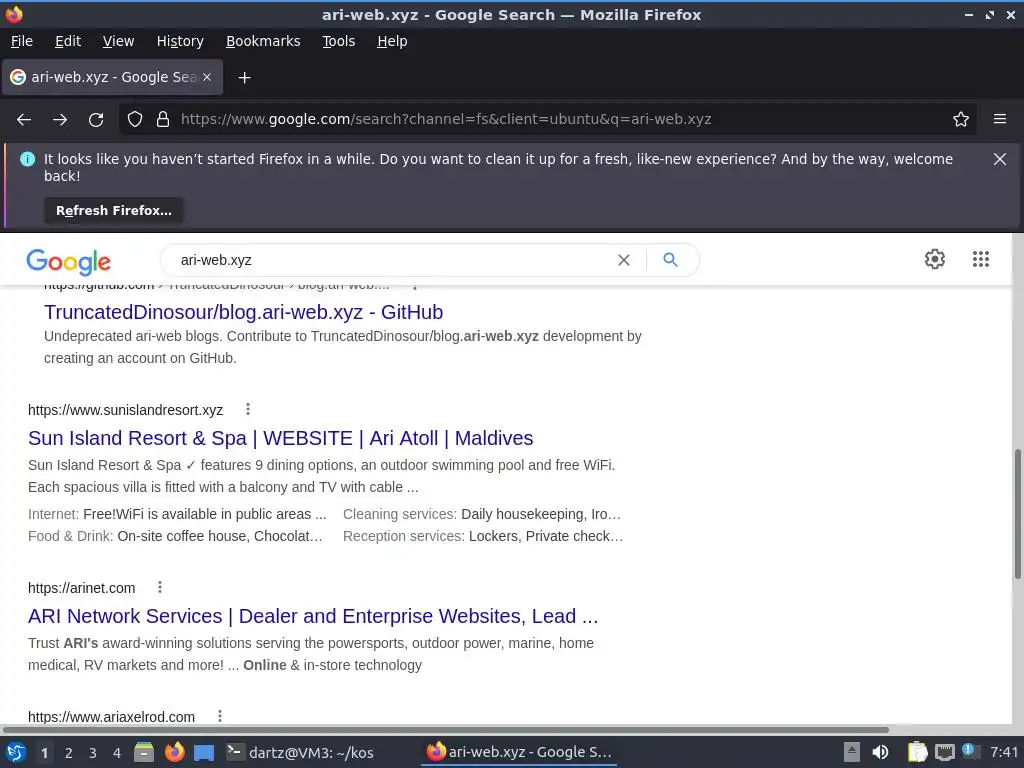
Task: Launch Firefox from taskbar quick launcher
Action: (174, 752)
